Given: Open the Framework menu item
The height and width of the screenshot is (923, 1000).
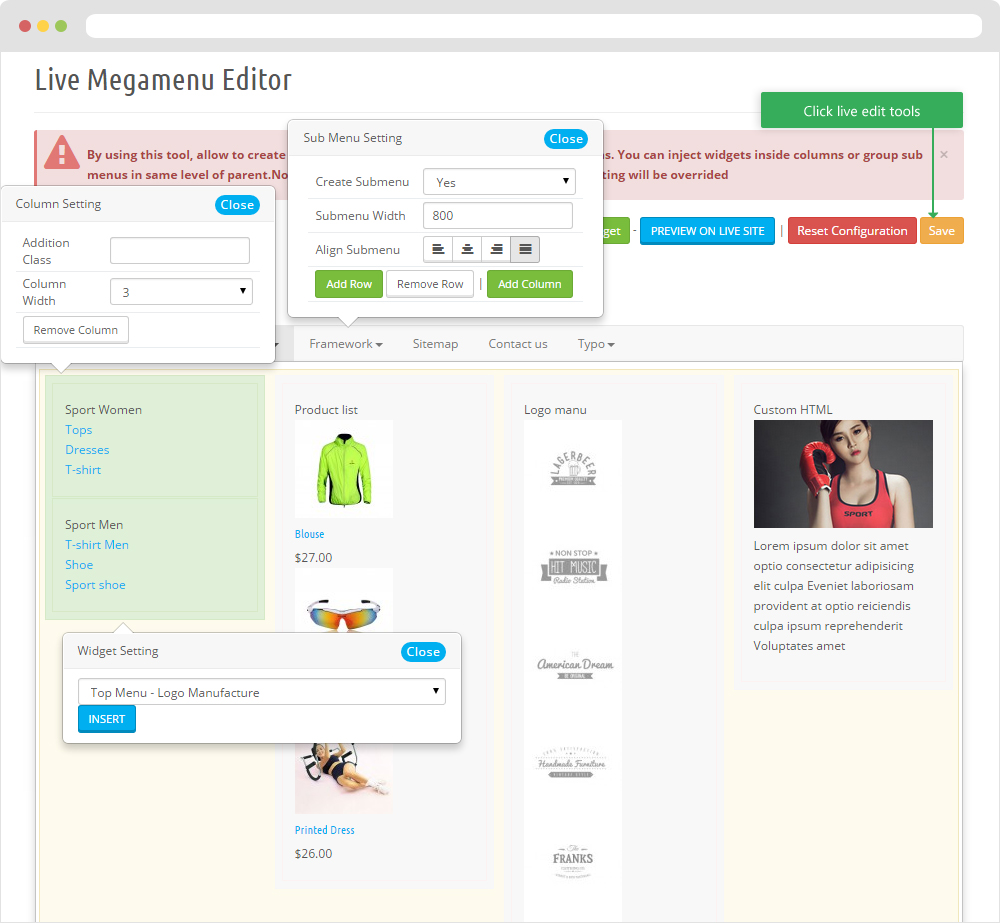Looking at the screenshot, I should 345,344.
